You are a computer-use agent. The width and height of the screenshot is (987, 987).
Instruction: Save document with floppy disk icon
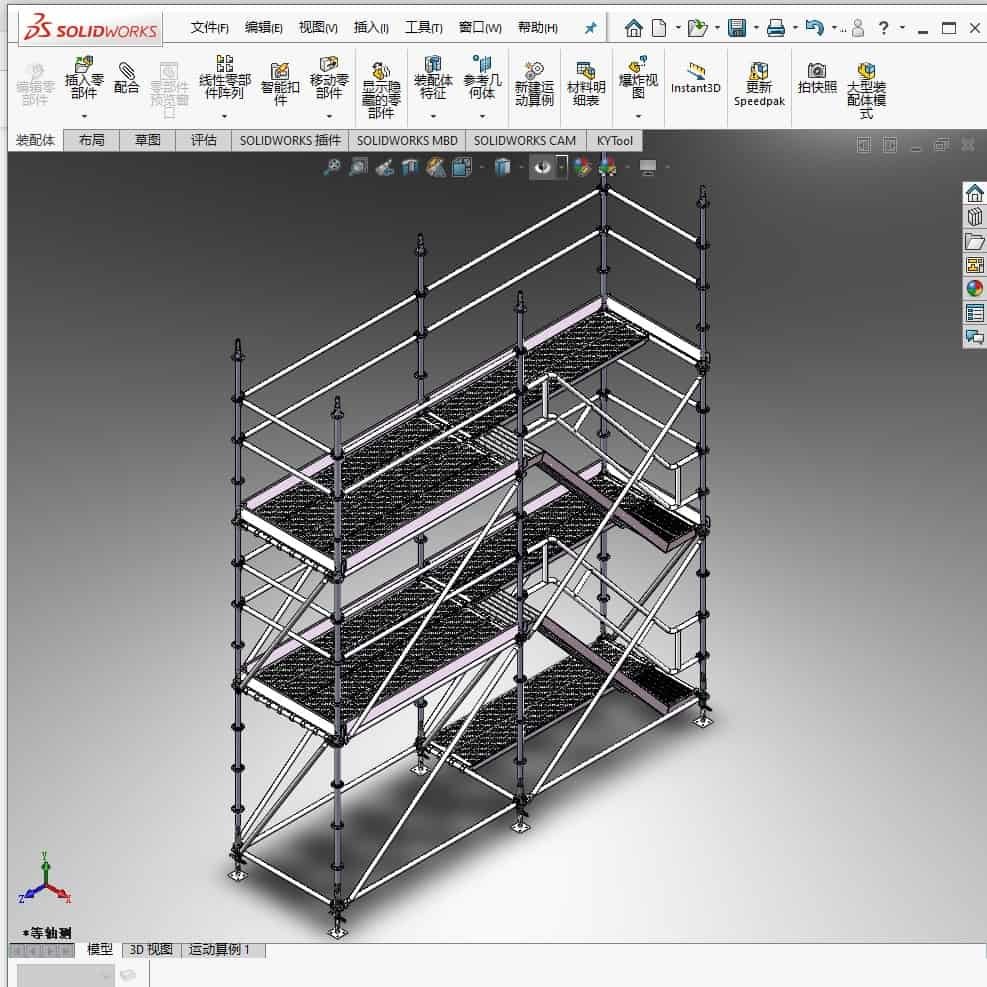tap(736, 28)
